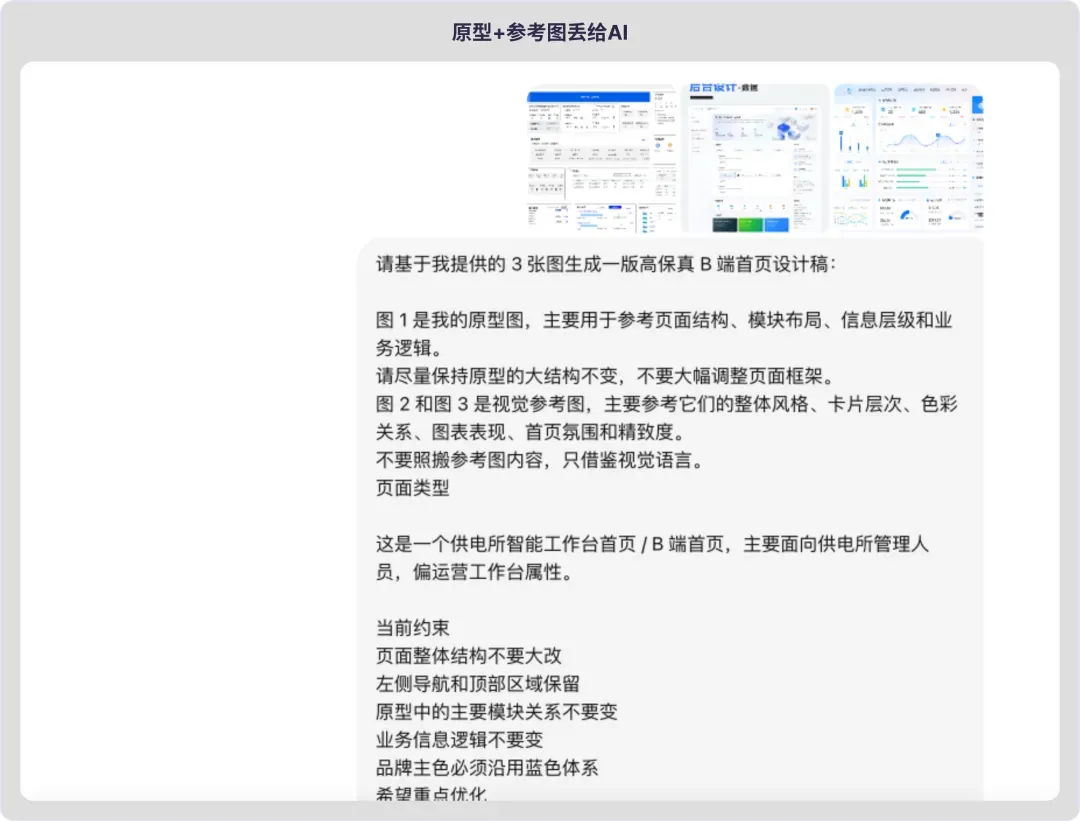Viewport: 1080px width, 821px height.
Task: Click the line '请尽量保持原型的大结构不变'
Action: click(605, 376)
